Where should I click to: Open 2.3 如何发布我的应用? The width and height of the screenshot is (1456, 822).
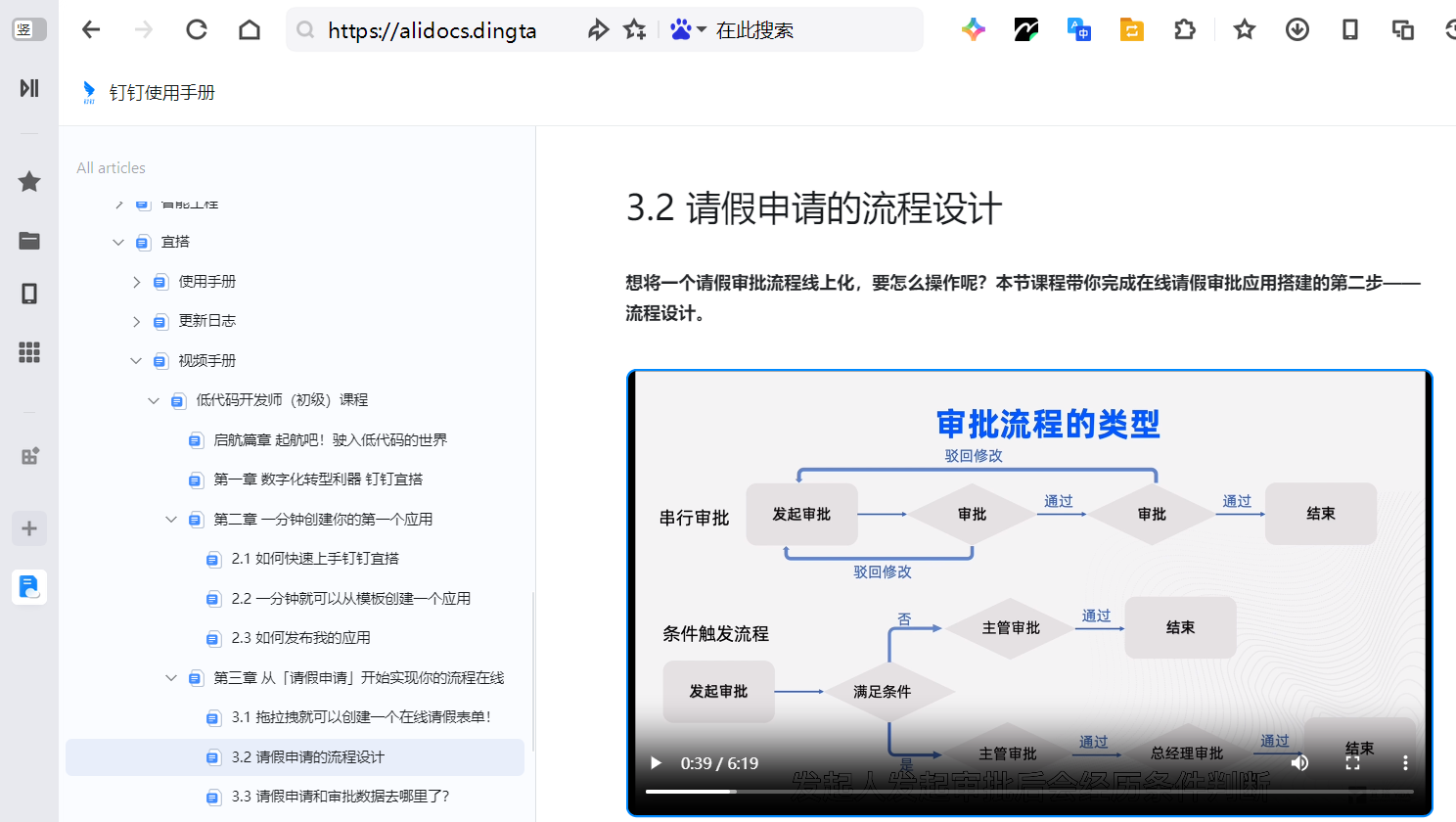(x=301, y=638)
